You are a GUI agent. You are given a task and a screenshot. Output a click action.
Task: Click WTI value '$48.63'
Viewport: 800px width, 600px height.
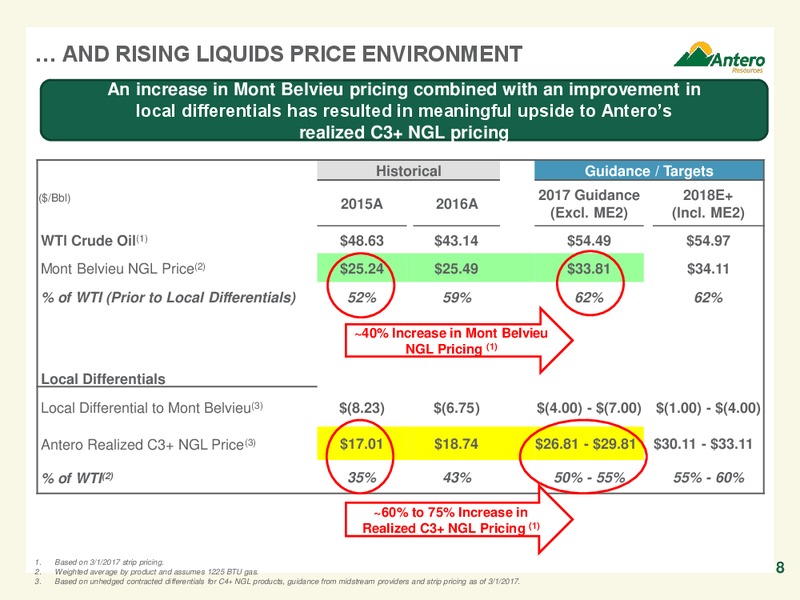tap(361, 241)
